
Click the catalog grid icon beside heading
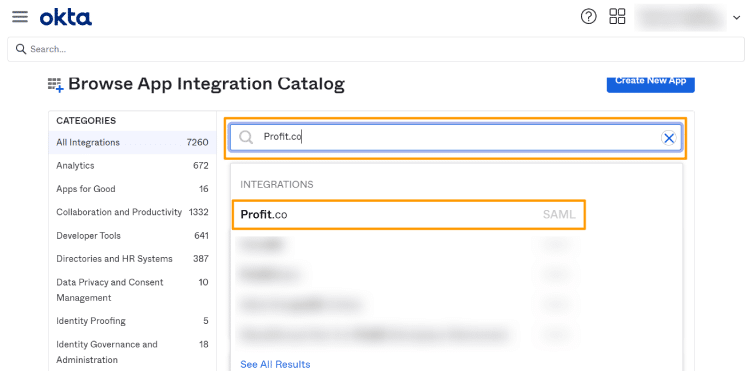click(x=55, y=84)
